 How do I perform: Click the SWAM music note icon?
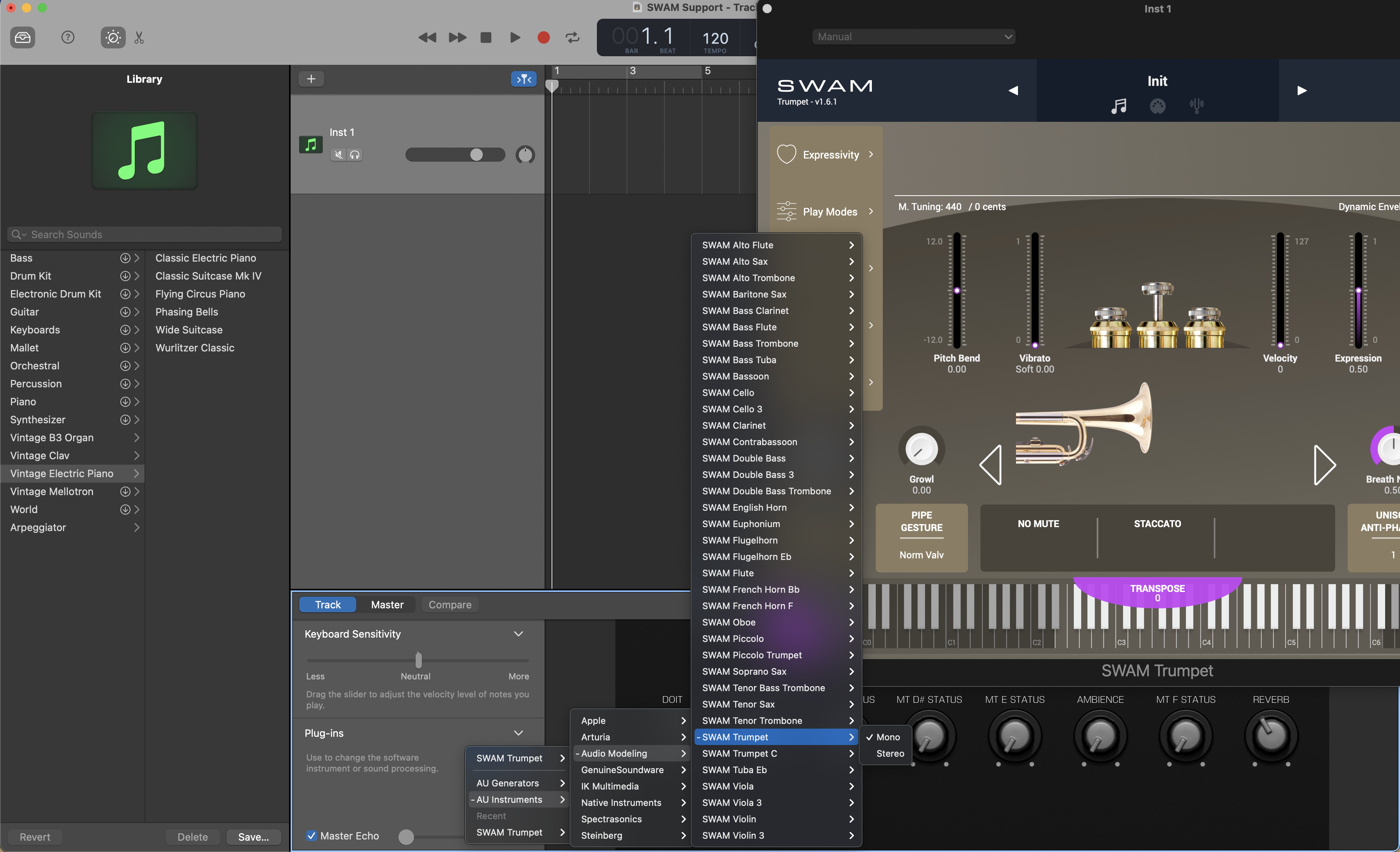click(1118, 106)
